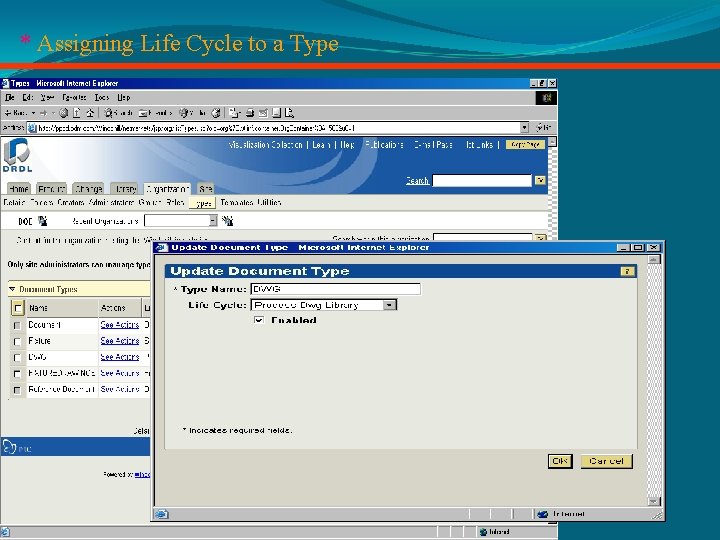
Task: Click the browser Home icon in toolbar
Action: tap(90, 113)
